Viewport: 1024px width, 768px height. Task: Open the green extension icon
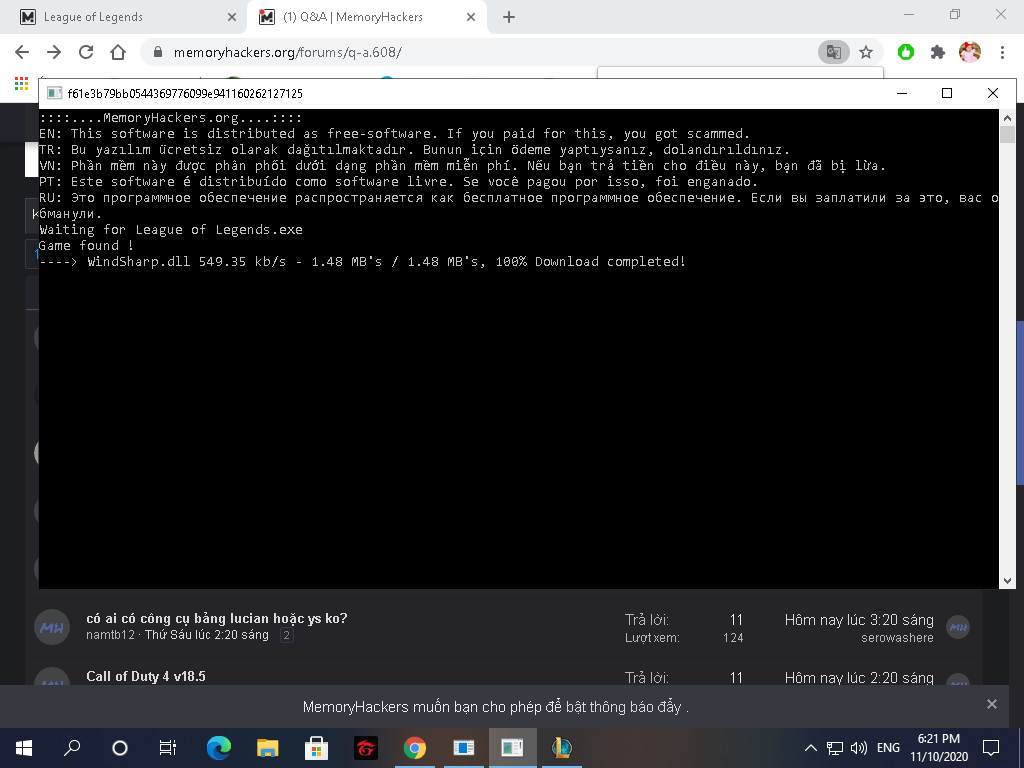coord(906,52)
